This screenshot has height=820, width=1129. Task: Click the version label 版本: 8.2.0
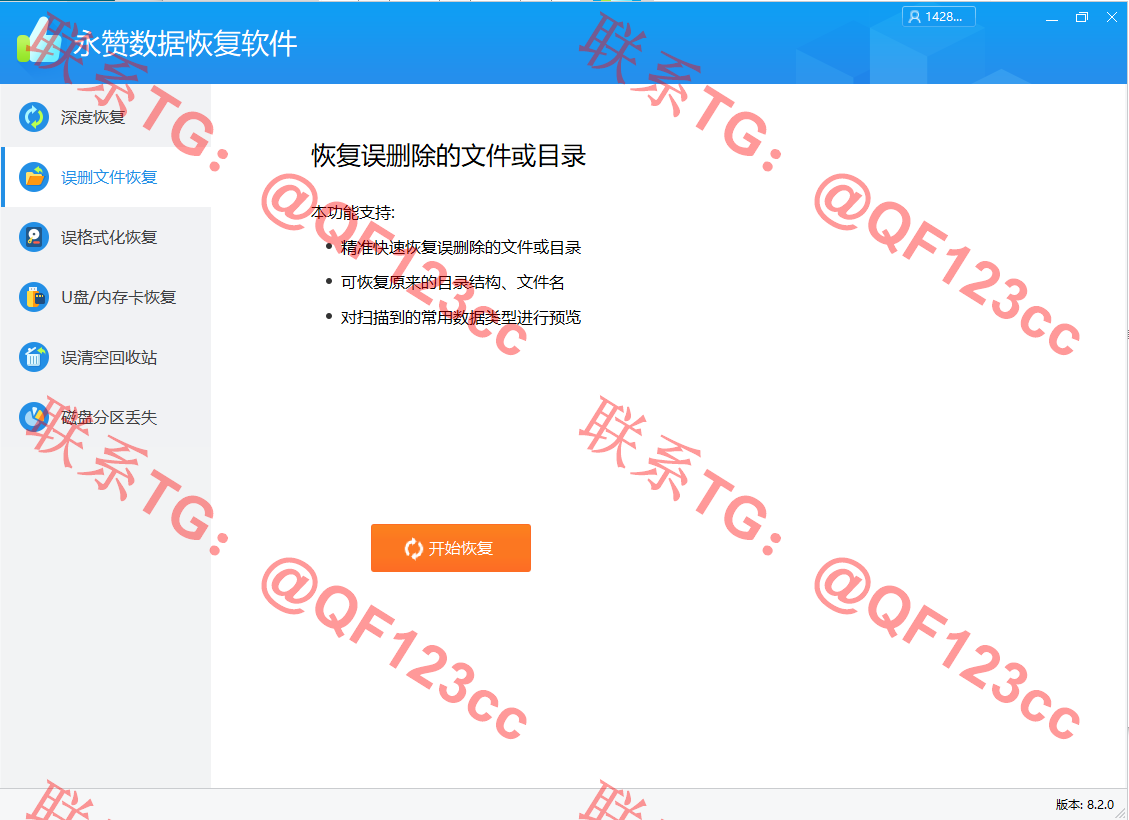(x=1084, y=805)
